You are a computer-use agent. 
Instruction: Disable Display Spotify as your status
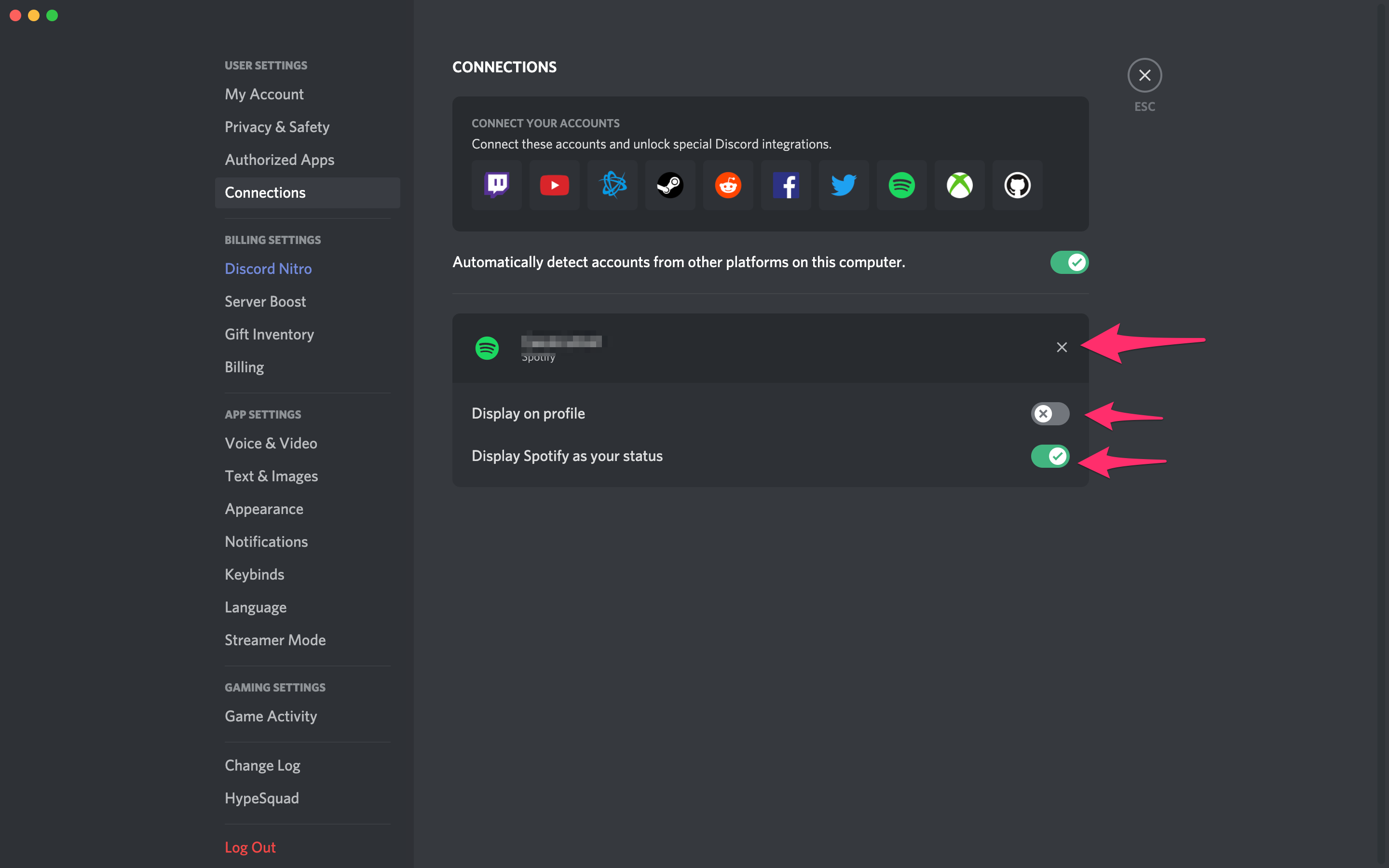[x=1050, y=456]
